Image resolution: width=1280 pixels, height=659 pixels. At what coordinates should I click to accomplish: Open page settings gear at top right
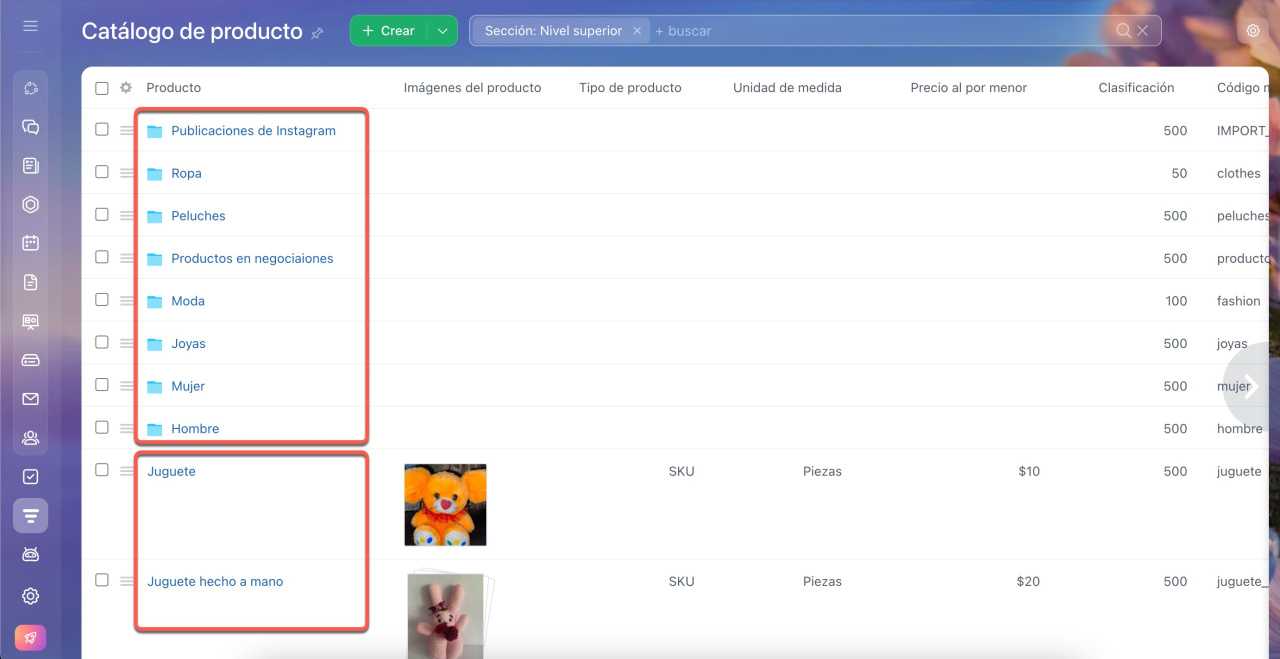(x=1253, y=31)
